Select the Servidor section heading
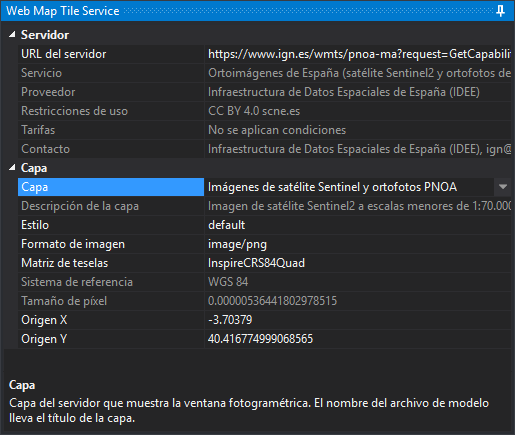This screenshot has height=435, width=515. tap(45, 35)
